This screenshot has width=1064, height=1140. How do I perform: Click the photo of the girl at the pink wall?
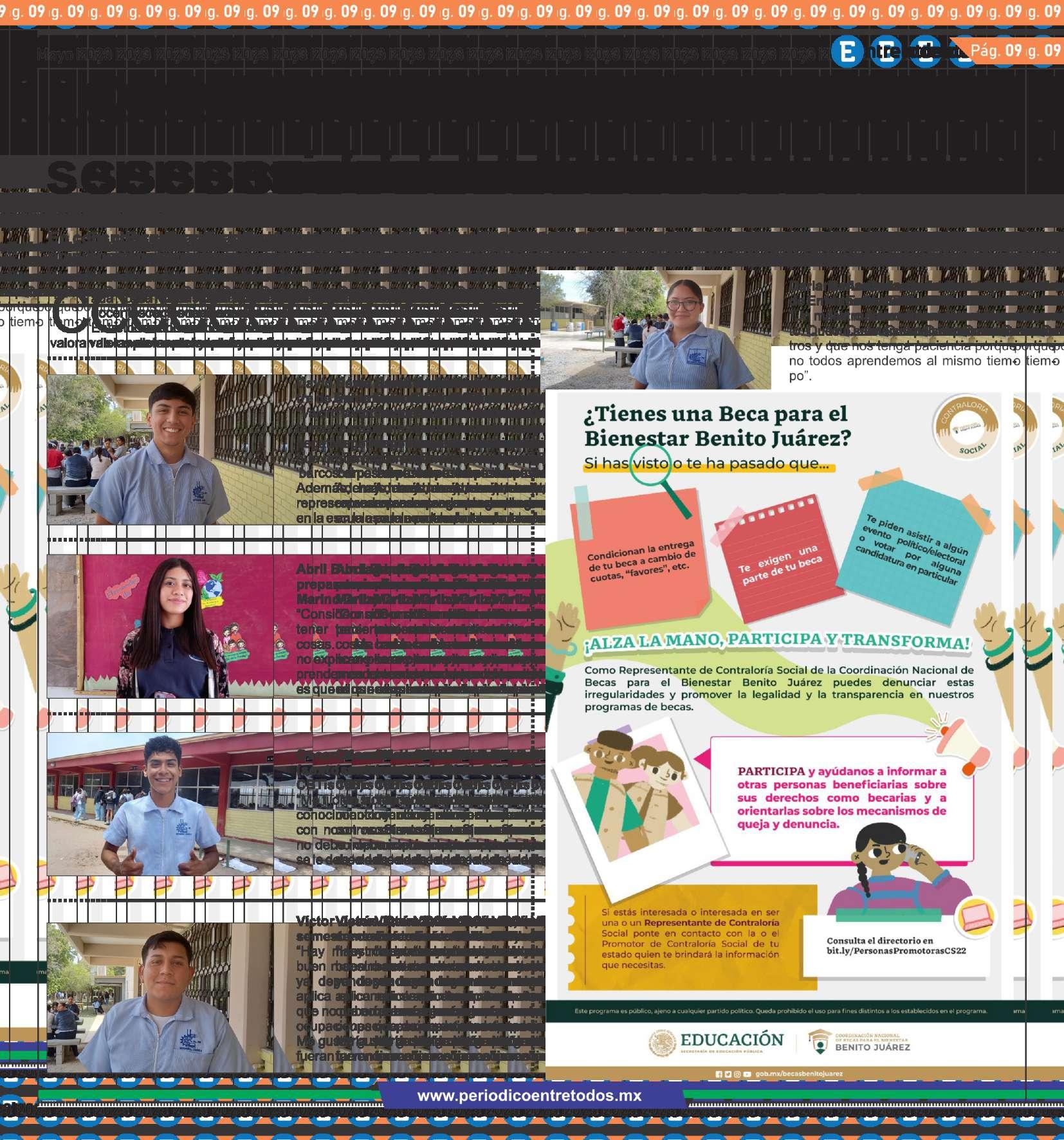pyautogui.click(x=160, y=627)
